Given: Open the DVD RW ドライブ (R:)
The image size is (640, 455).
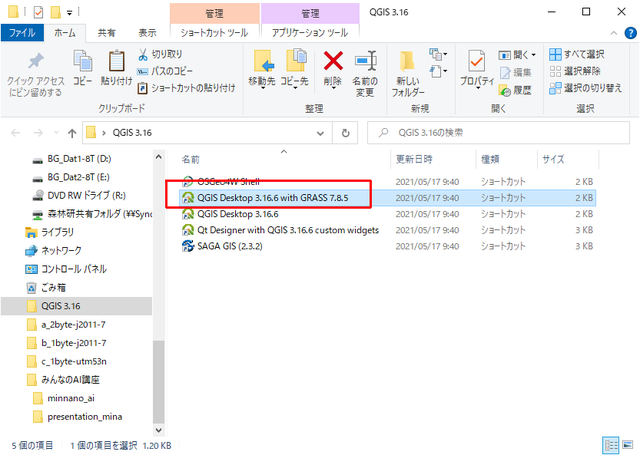Looking at the screenshot, I should tap(79, 195).
